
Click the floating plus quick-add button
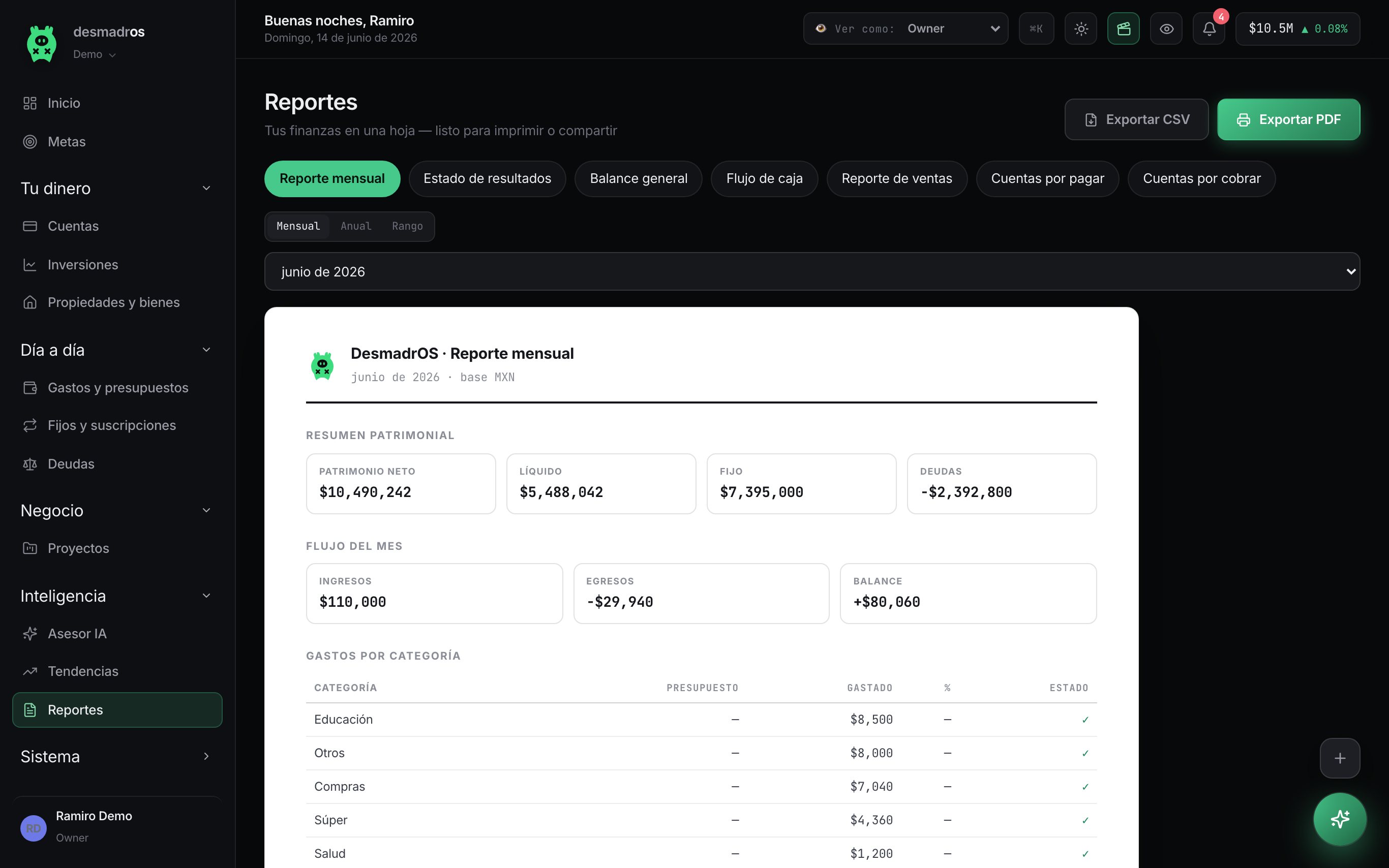(1340, 758)
